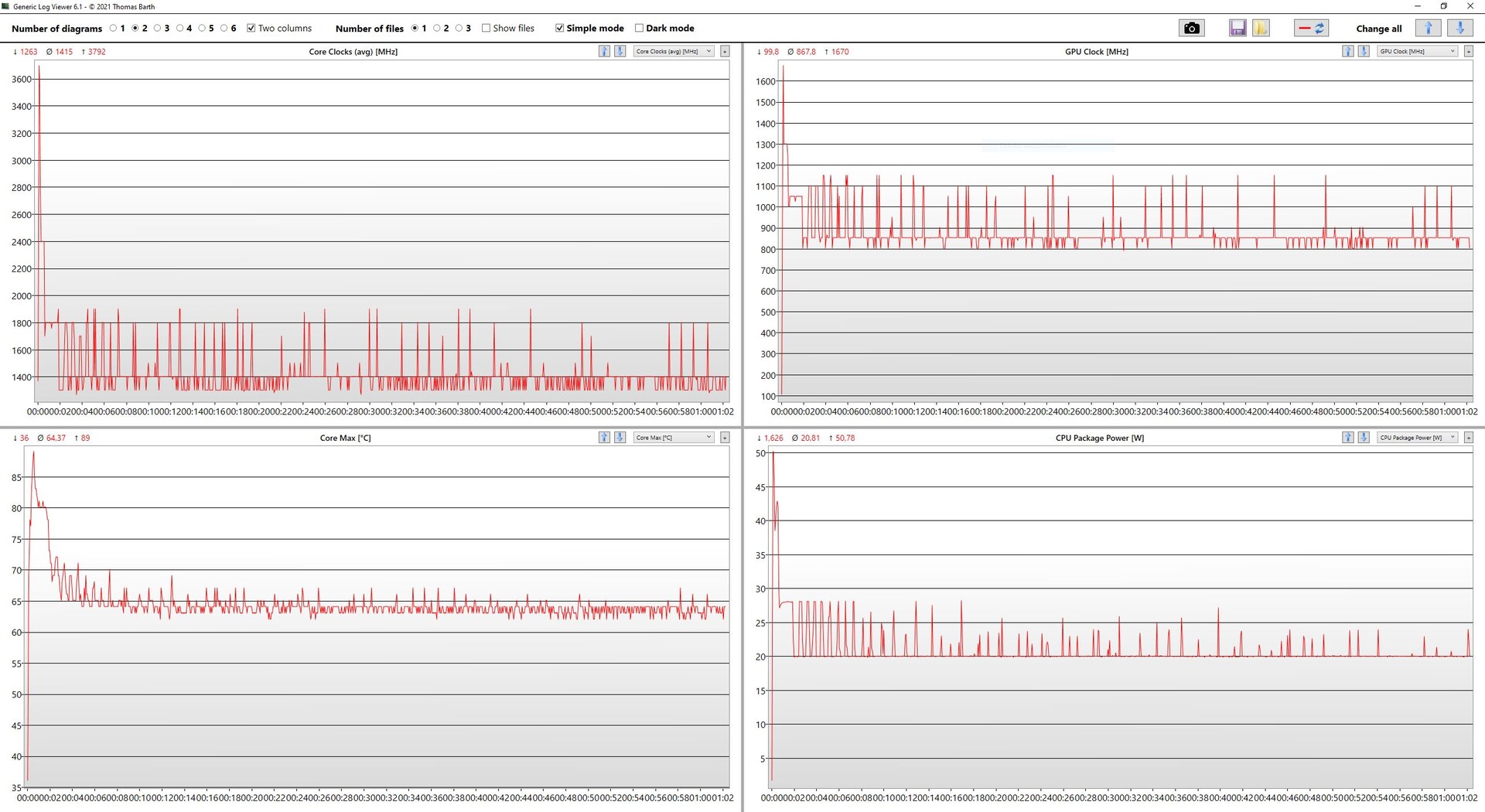Screen dimensions: 1485x812
Task: Click the red line refresh color button
Action: point(1311,29)
